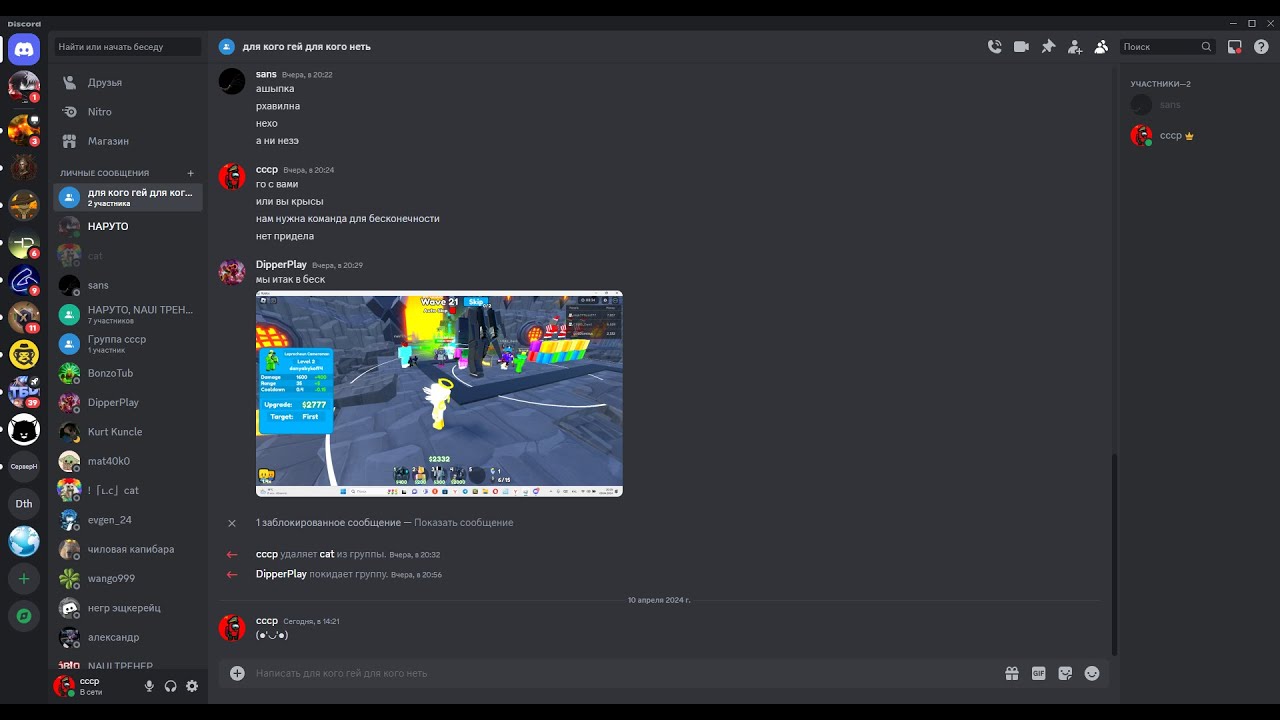This screenshot has width=1280, height=720.
Task: Click ссср avatar beside 'го с вами'
Action: (232, 177)
